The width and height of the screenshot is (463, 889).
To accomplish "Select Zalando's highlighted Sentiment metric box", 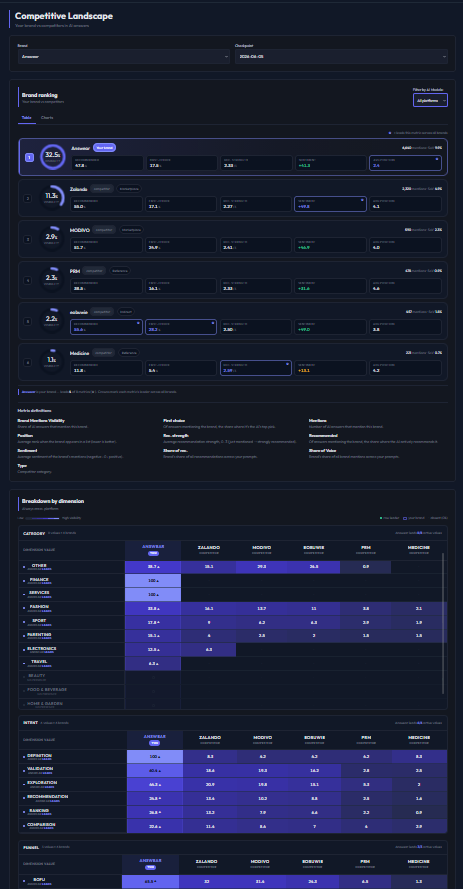I will pos(330,204).
